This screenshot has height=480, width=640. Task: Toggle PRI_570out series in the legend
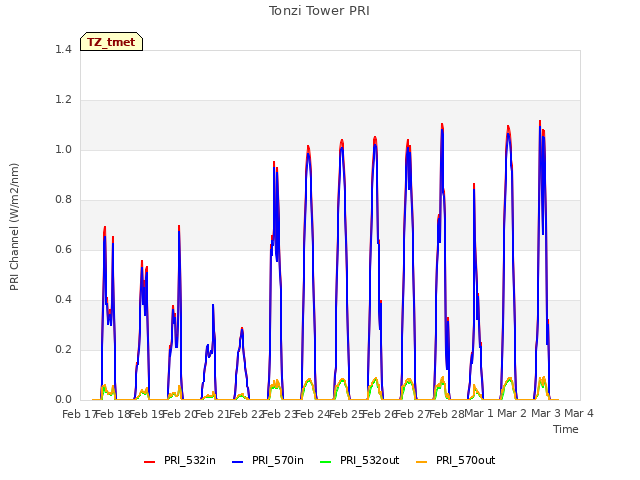click(456, 460)
